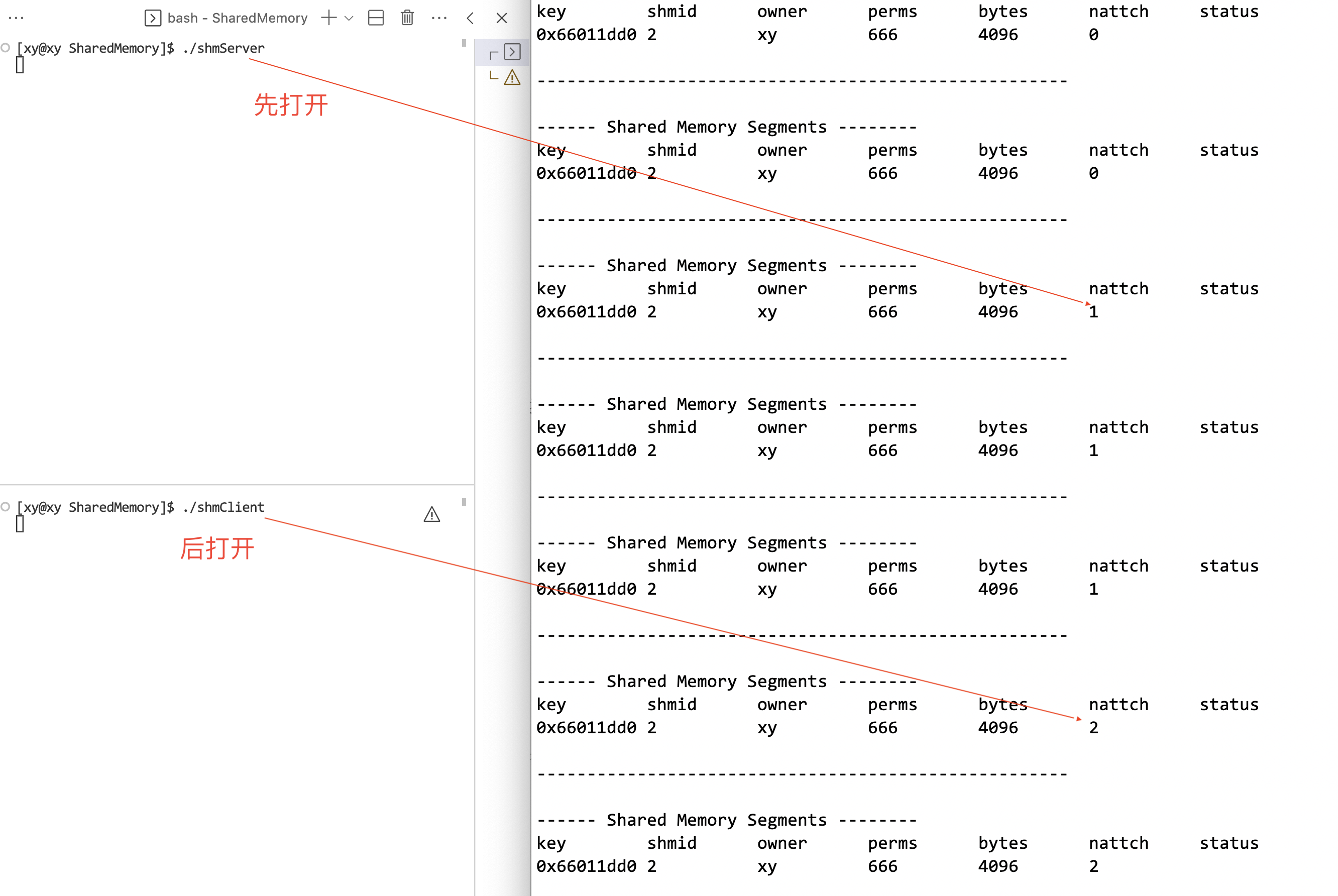
Task: Open terminal more actions ellipsis menu
Action: tap(439, 18)
